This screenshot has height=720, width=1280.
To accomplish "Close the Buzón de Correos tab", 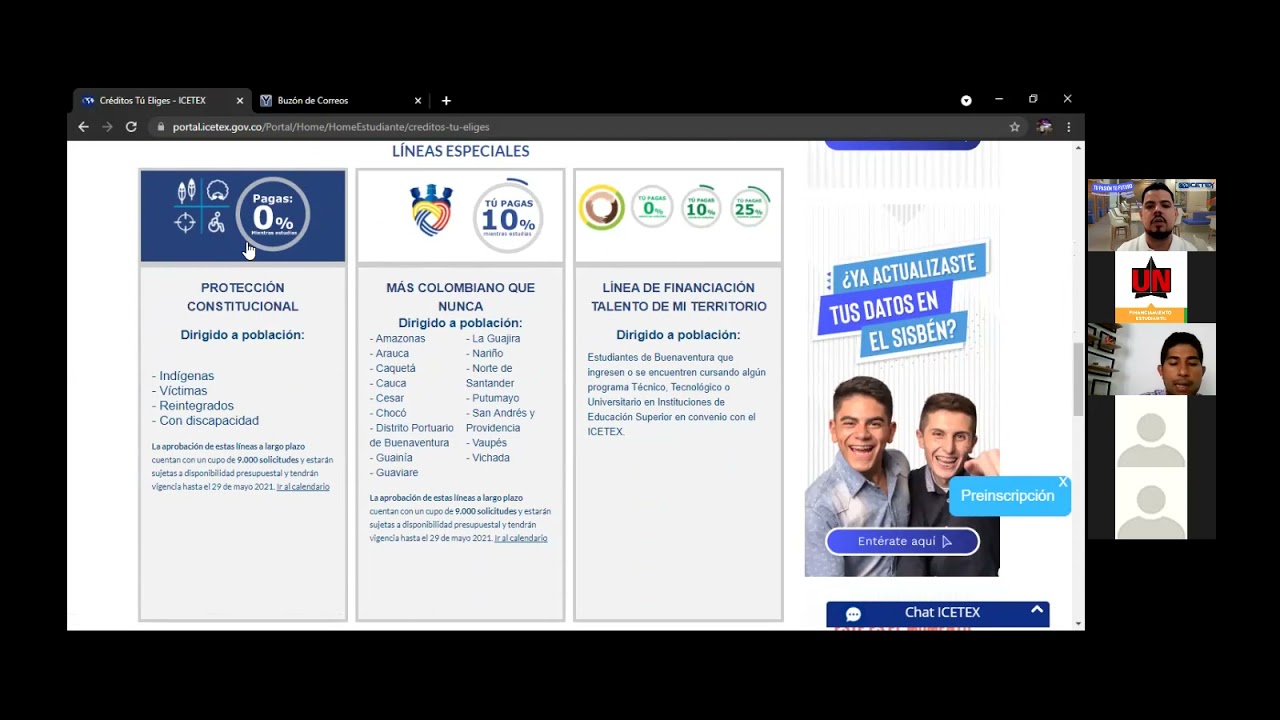I will tap(418, 101).
